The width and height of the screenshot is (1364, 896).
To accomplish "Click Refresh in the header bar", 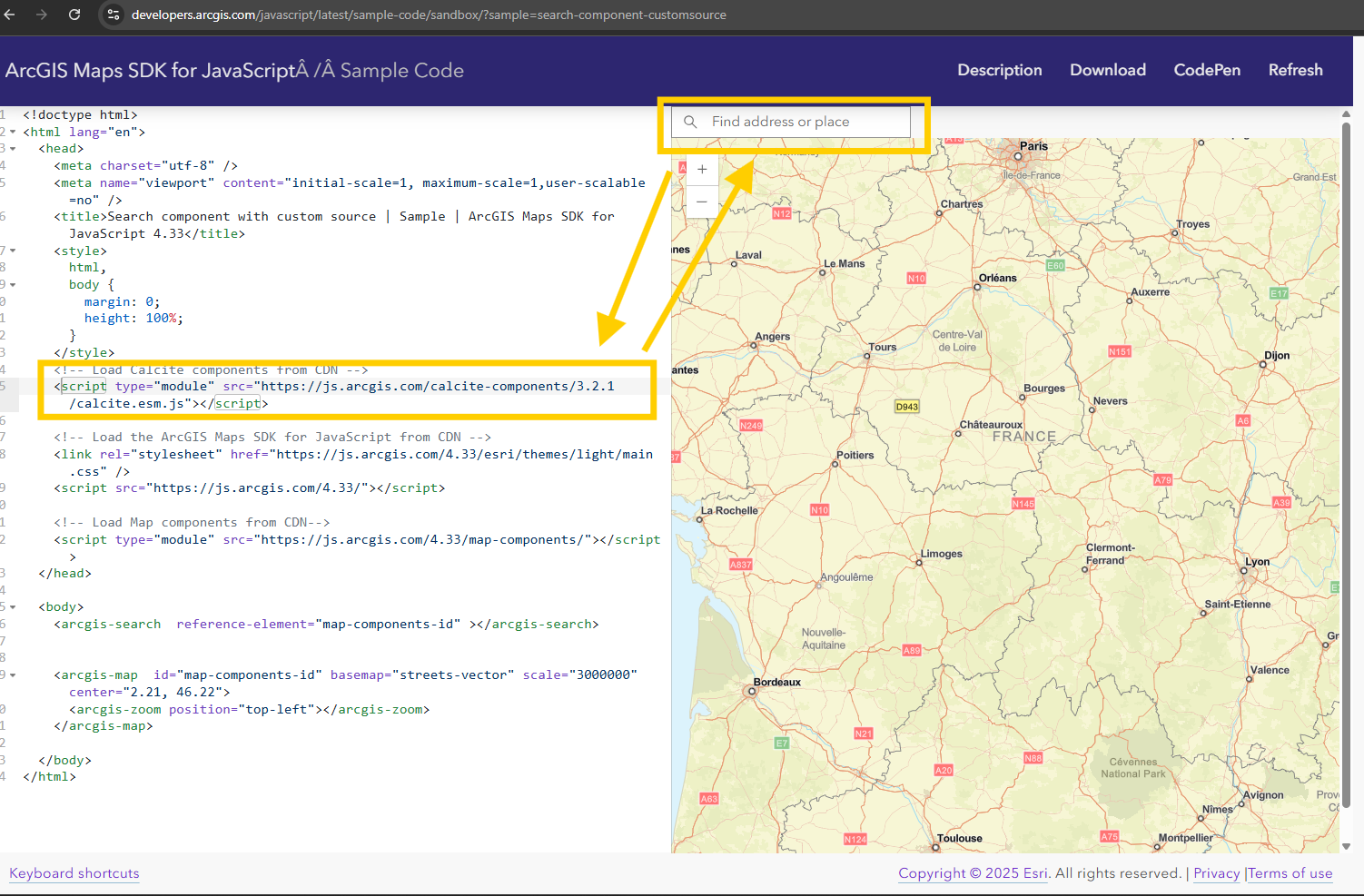I will tap(1295, 70).
